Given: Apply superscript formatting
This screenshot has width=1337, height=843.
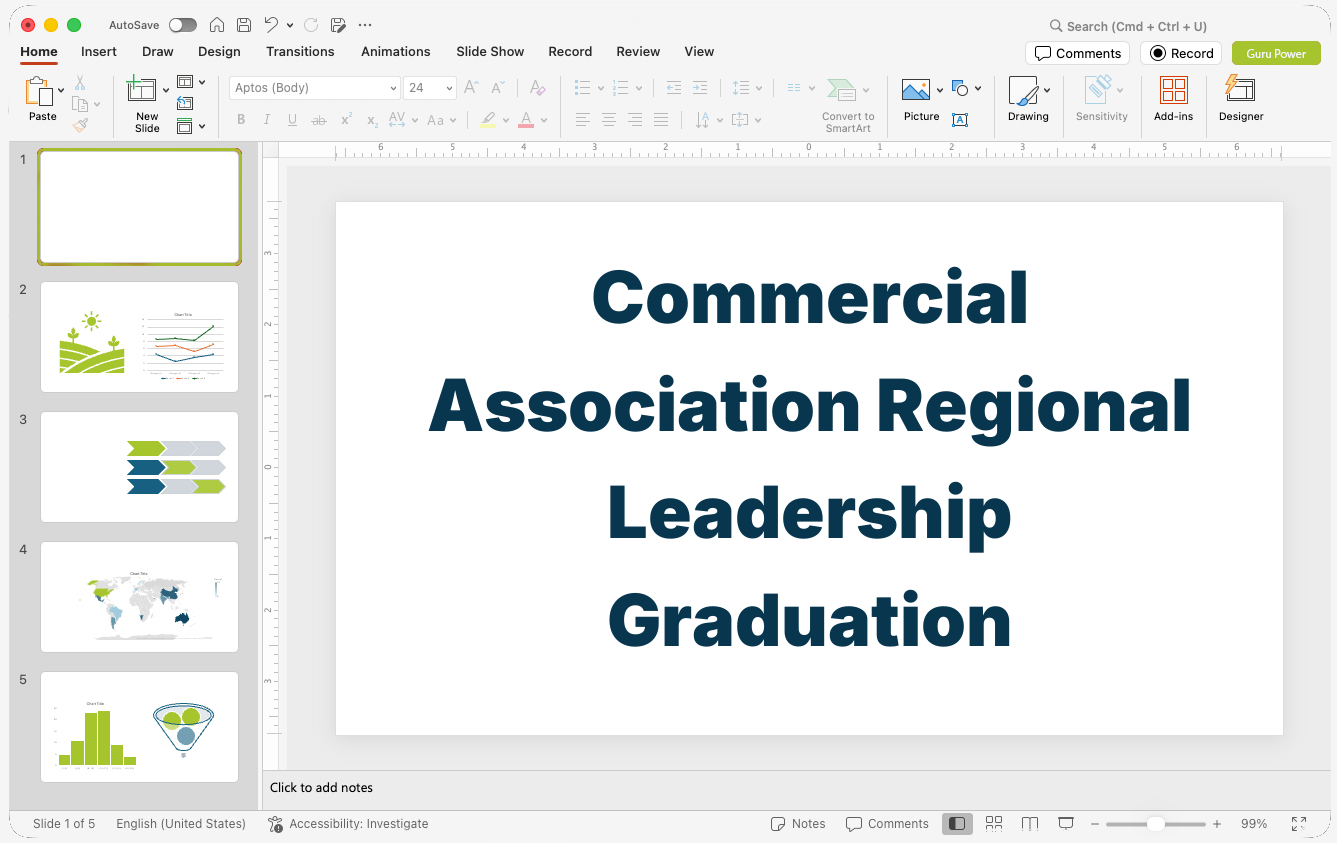Looking at the screenshot, I should (346, 120).
